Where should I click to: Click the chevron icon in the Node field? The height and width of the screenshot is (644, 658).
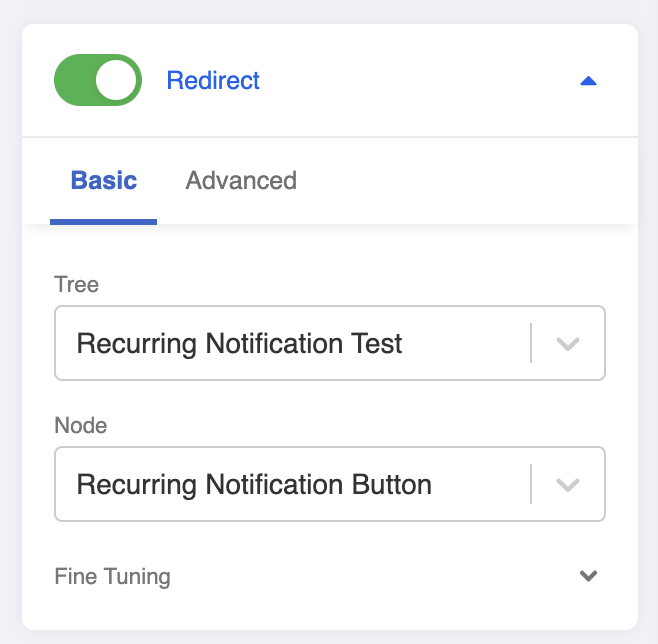[x=568, y=485]
